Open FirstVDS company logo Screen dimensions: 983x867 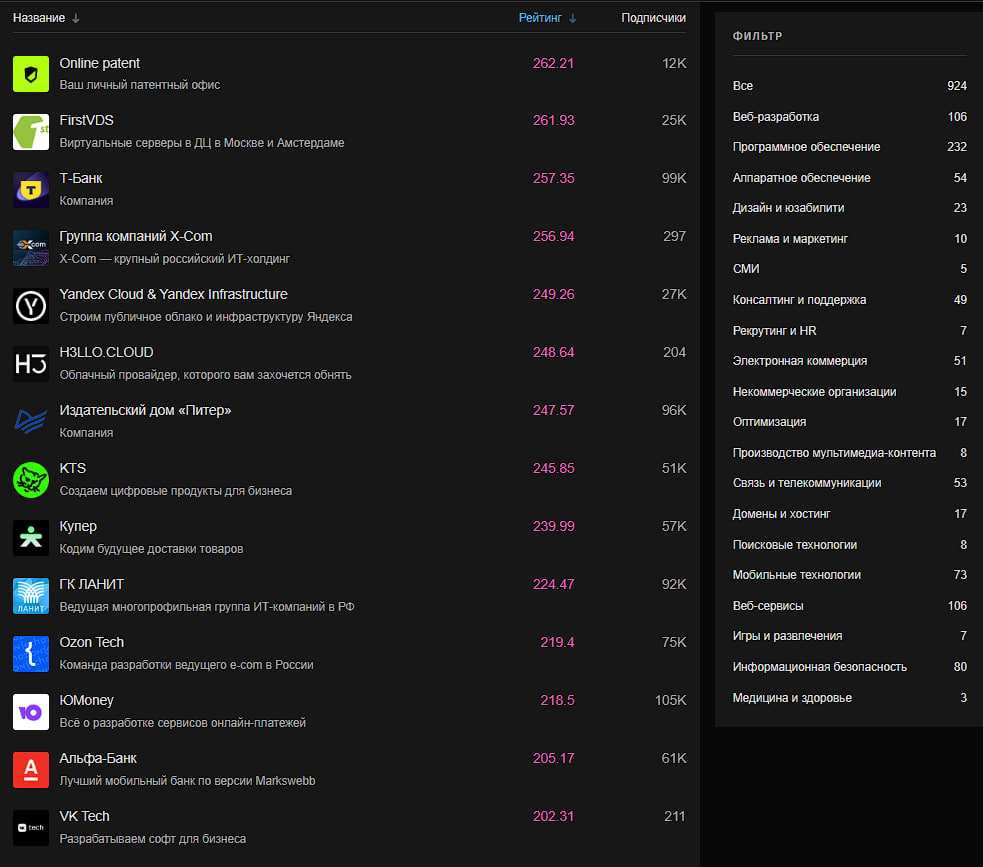click(31, 132)
